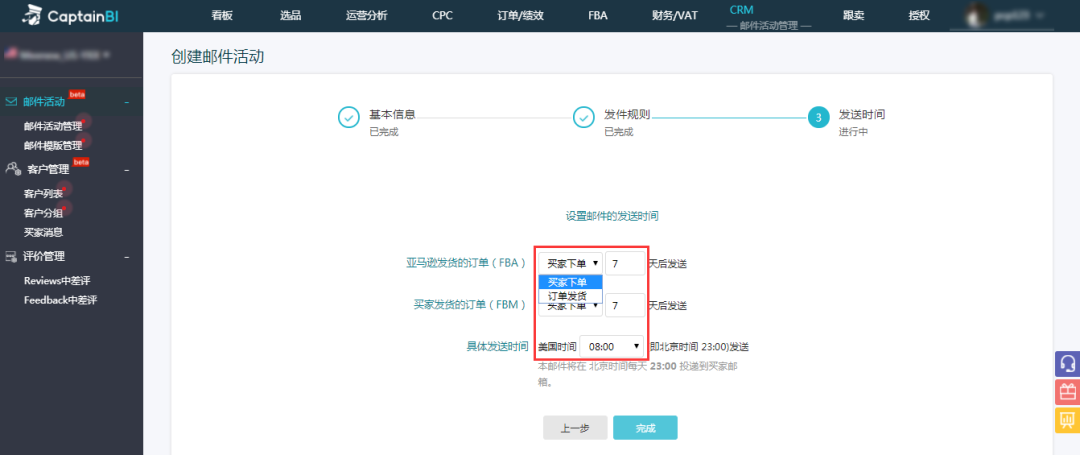The width and height of the screenshot is (1080, 455).
Task: Open the gift box icon
Action: tap(1068, 392)
